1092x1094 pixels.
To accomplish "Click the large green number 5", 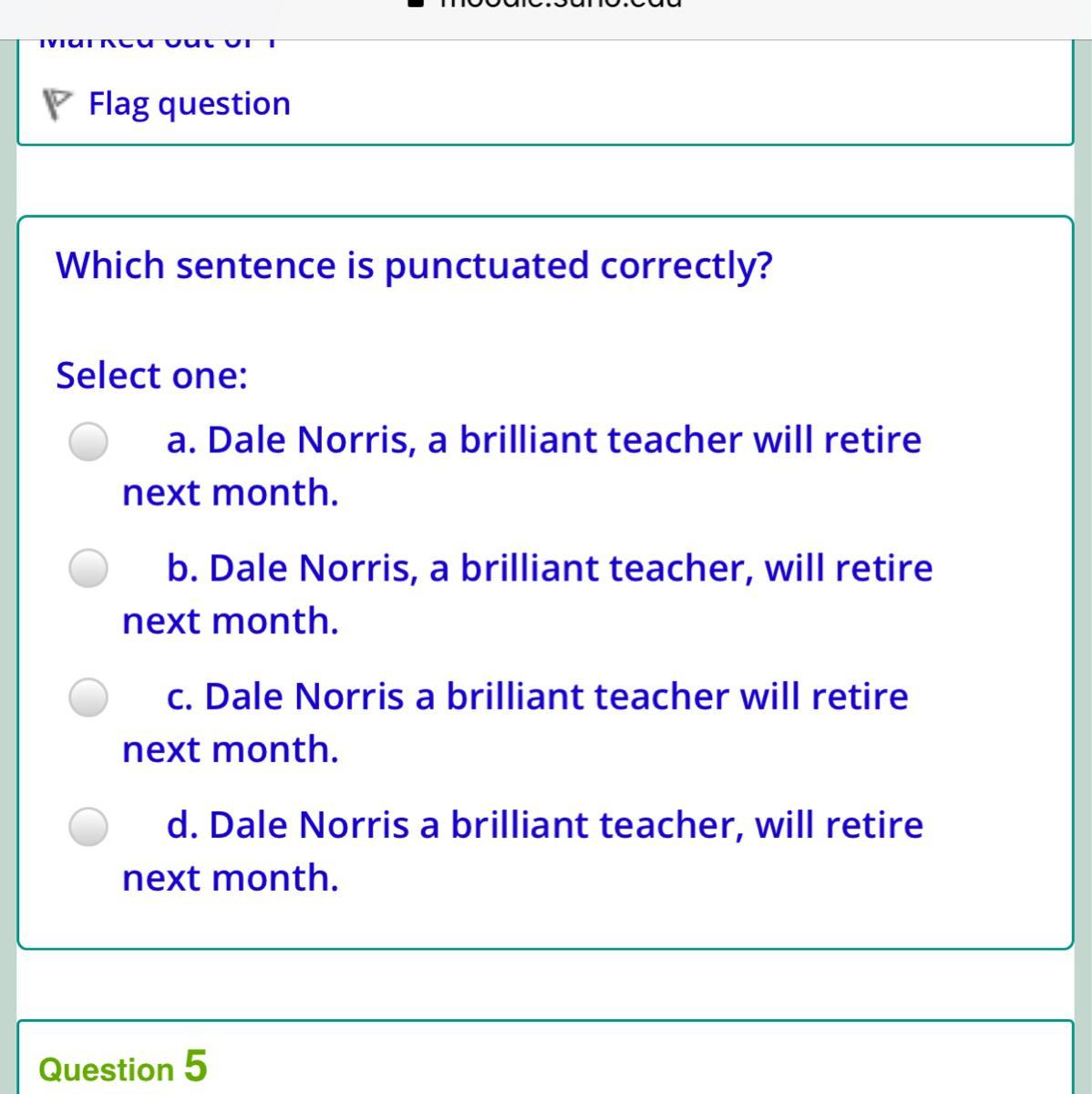I will coord(195,1065).
